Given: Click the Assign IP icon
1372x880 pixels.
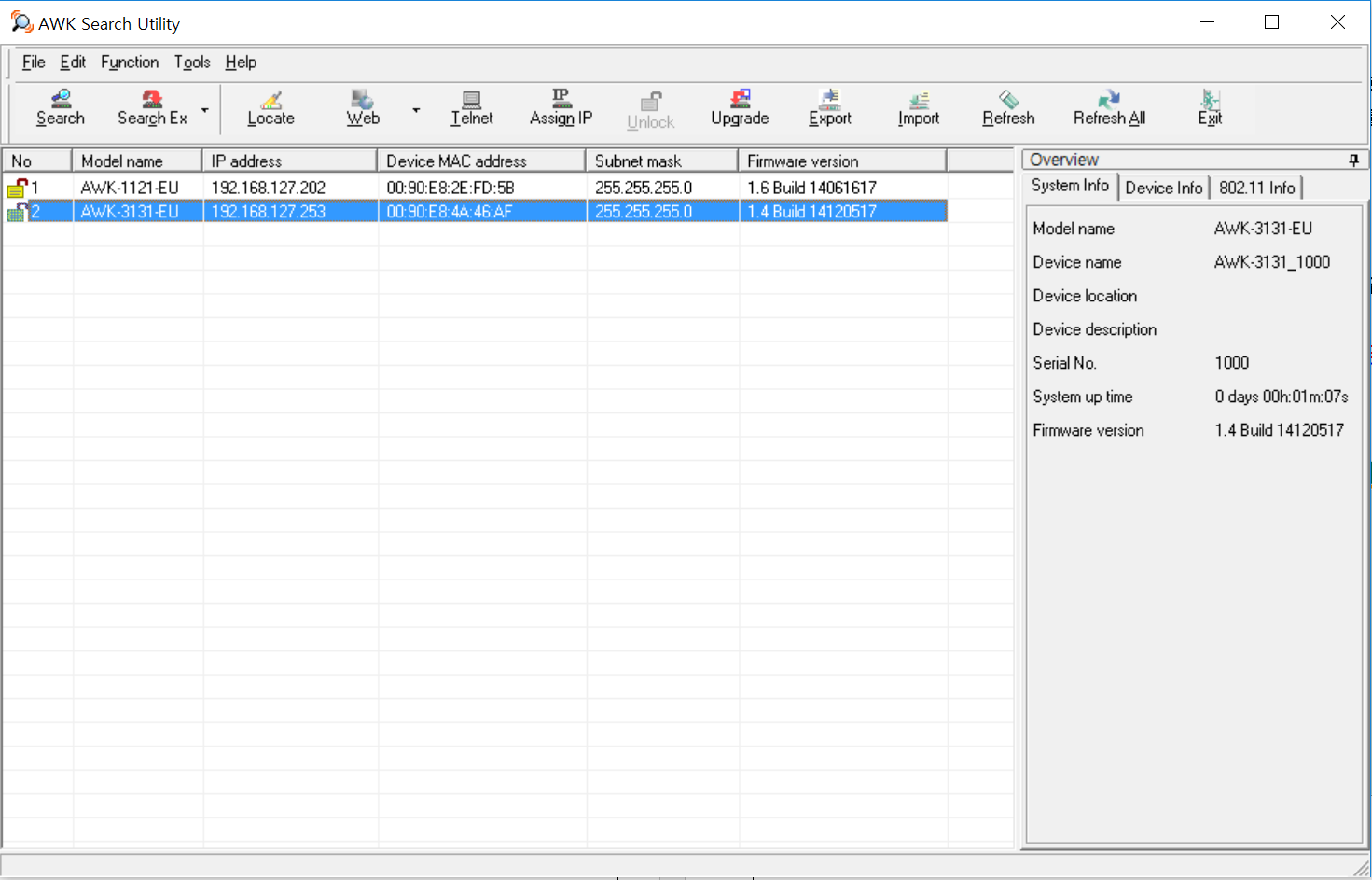Looking at the screenshot, I should 561,108.
